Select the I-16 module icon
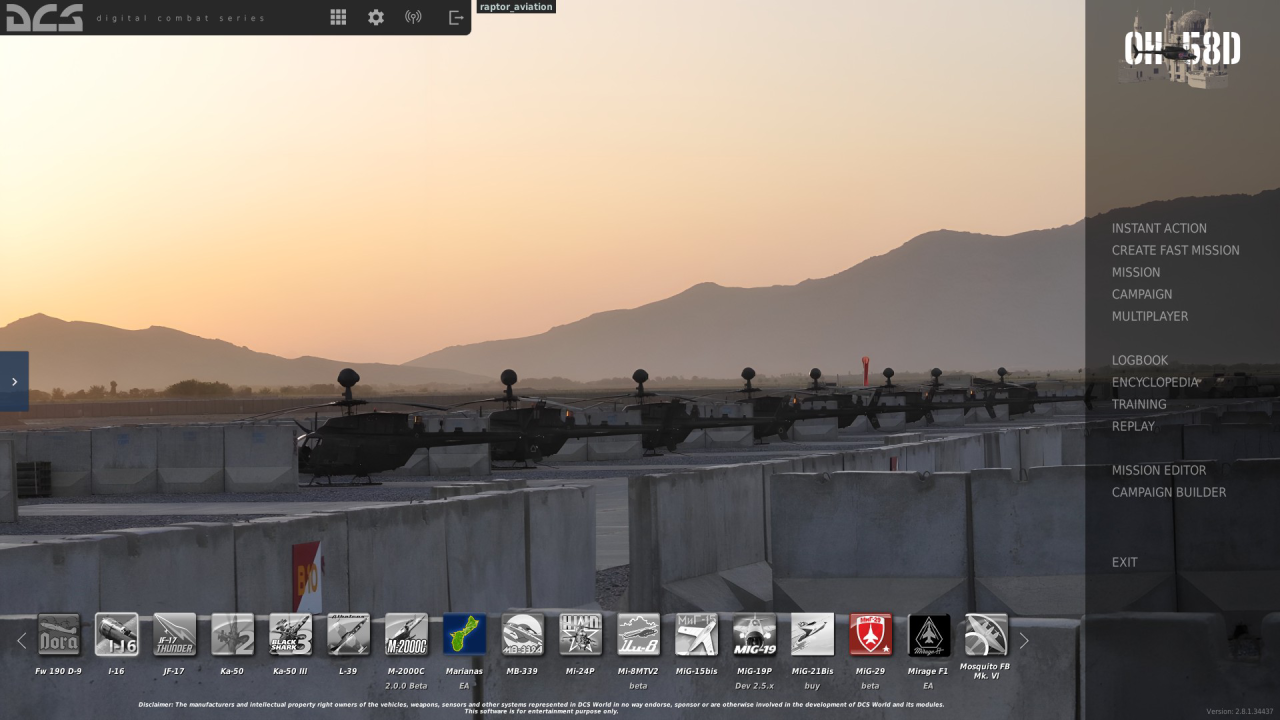This screenshot has width=1280, height=720. [x=116, y=635]
